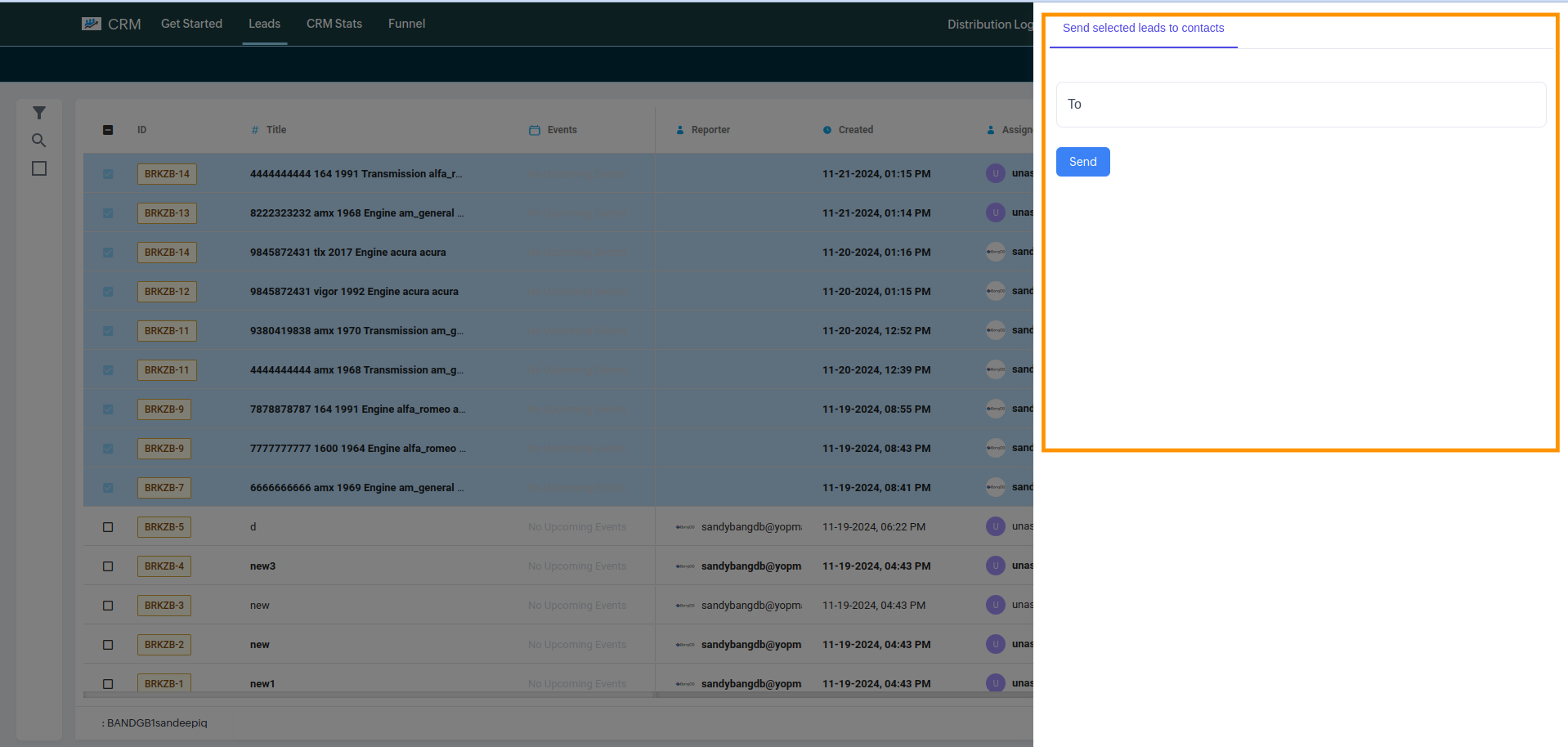Click the square icon in the left sidebar
The width and height of the screenshot is (1568, 747).
pyautogui.click(x=39, y=168)
